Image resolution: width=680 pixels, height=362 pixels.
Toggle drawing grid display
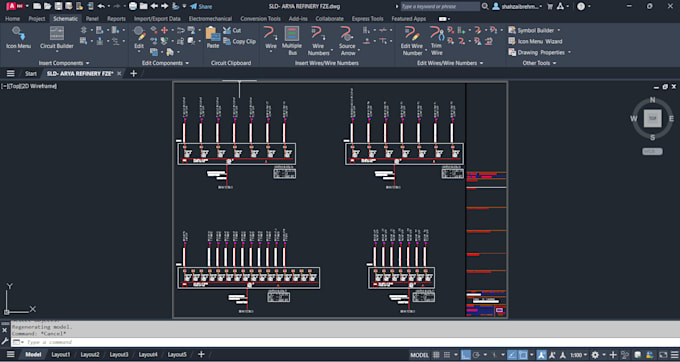[436, 355]
